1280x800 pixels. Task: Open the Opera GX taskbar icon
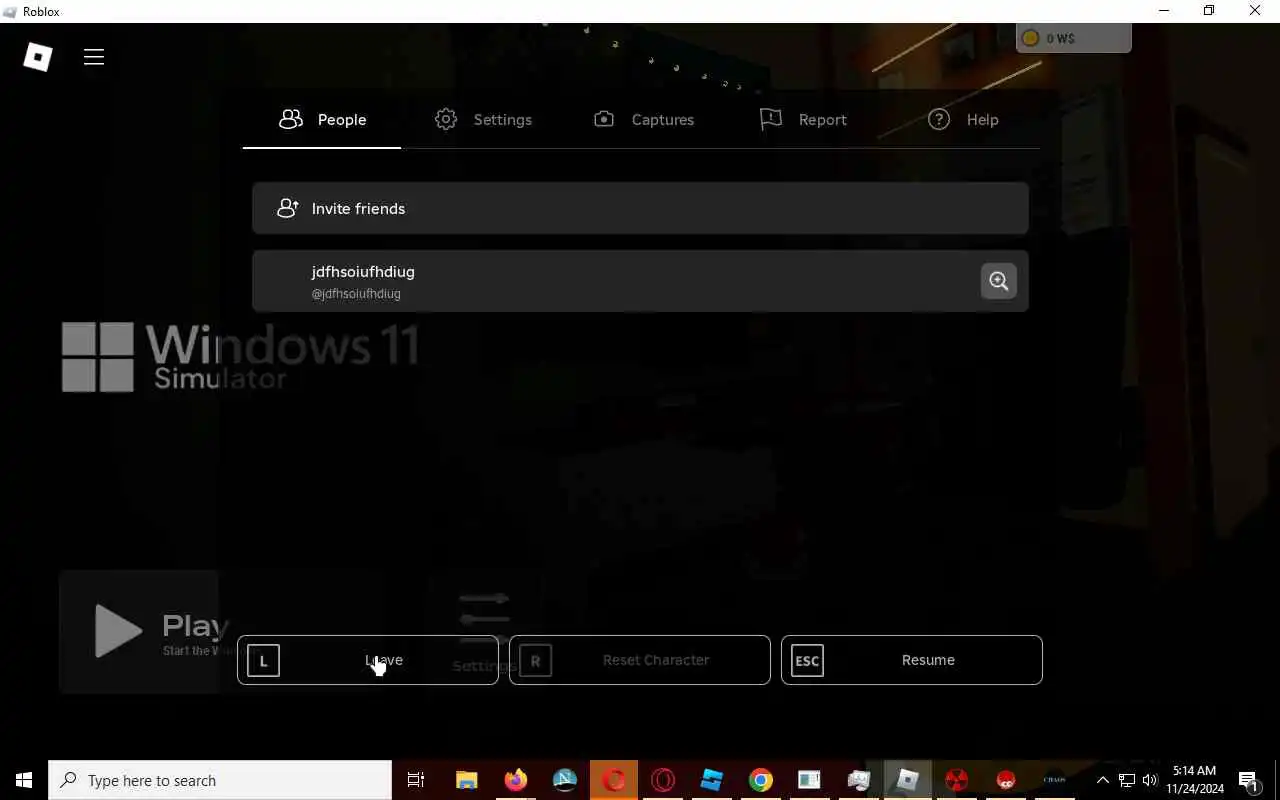pos(663,780)
